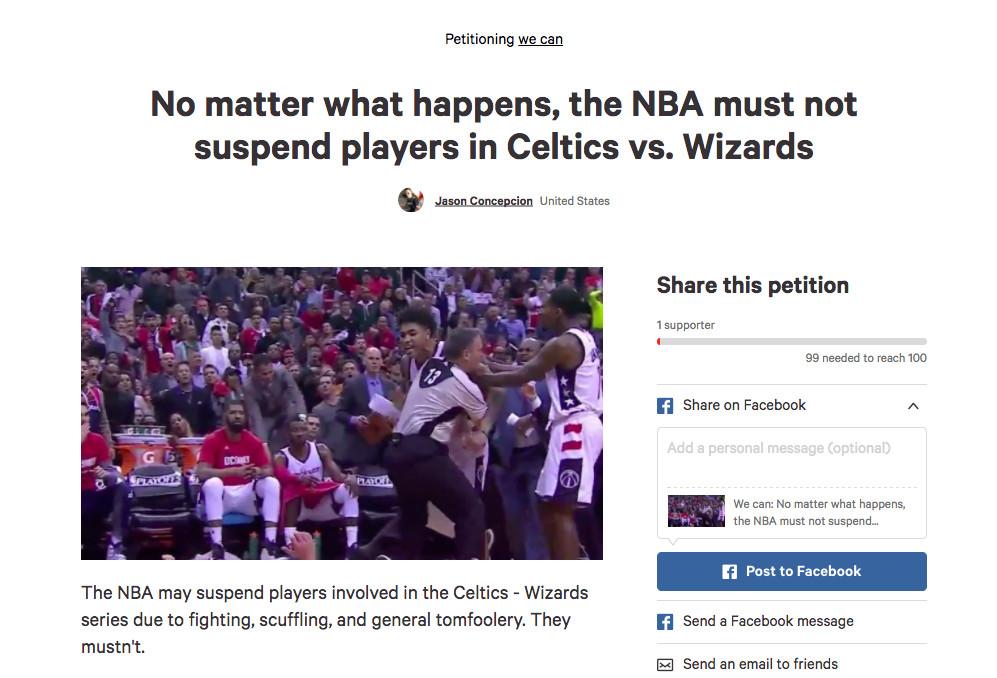Open Jason Concepcion's profile link
This screenshot has height=678, width=997.
(483, 201)
